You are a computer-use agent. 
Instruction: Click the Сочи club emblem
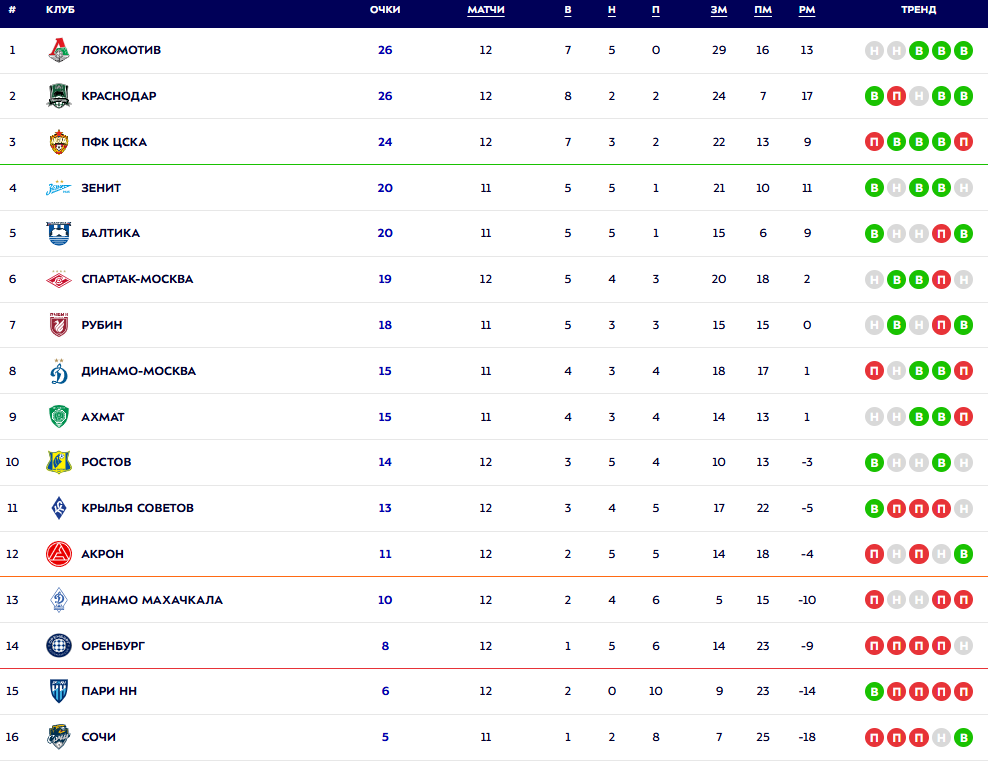[60, 737]
